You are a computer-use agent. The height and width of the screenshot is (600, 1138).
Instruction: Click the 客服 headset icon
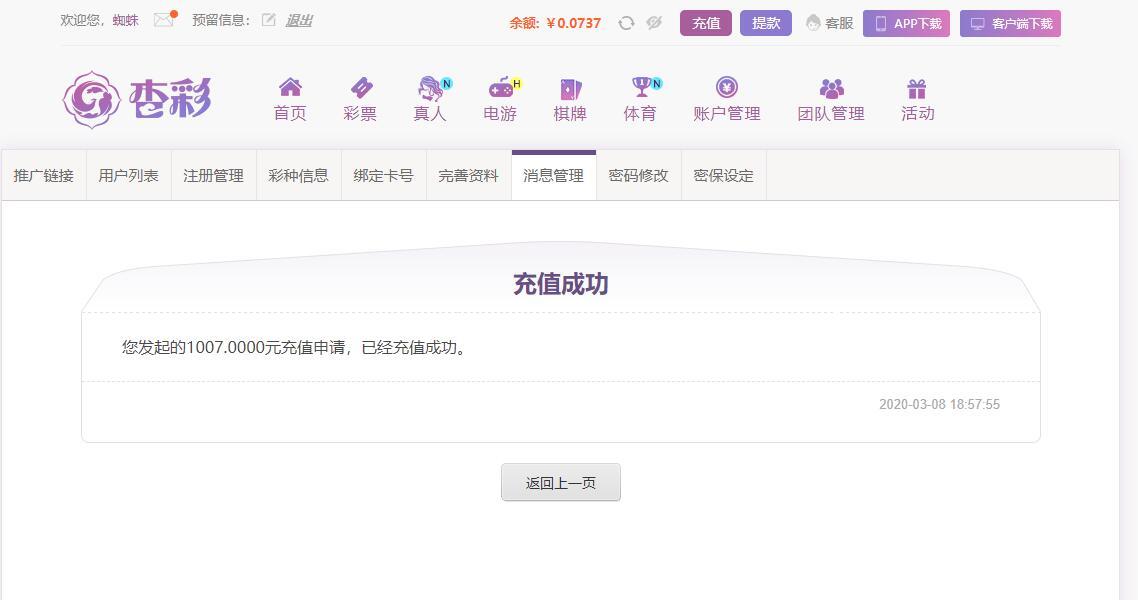click(814, 23)
